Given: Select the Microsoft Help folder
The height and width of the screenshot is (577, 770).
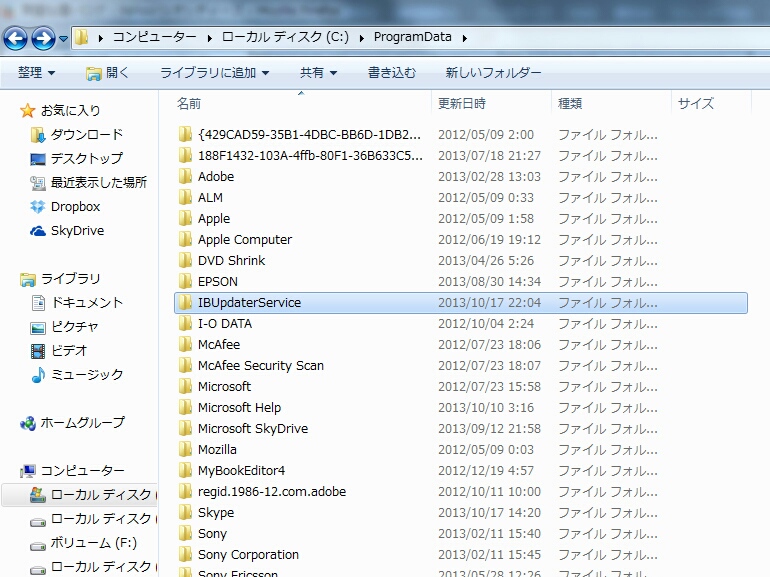Looking at the screenshot, I should tap(239, 408).
